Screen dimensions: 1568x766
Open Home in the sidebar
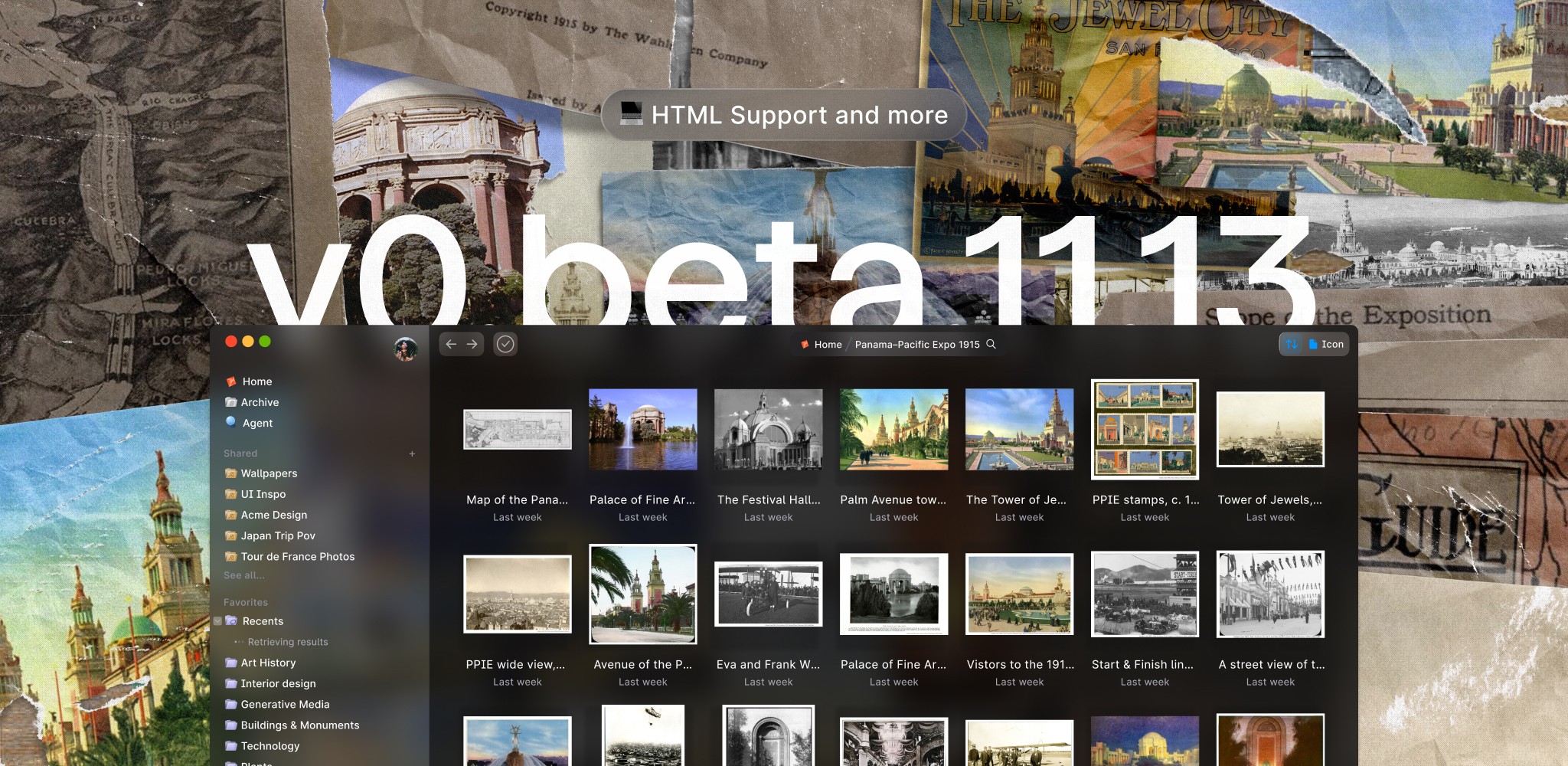pos(257,381)
